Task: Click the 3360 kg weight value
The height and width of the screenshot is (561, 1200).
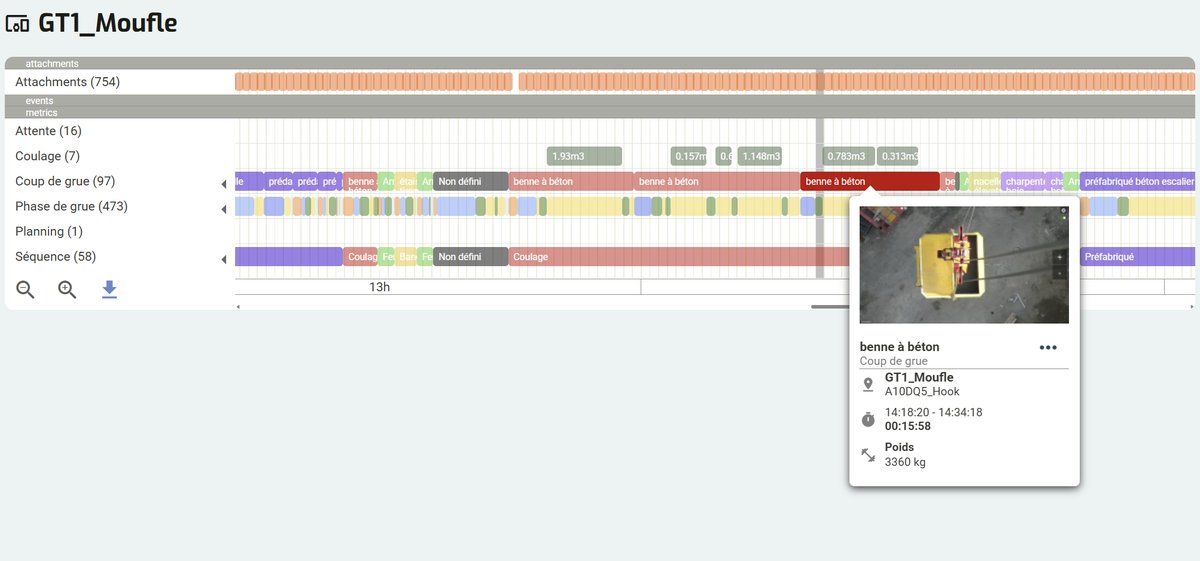Action: coord(905,463)
